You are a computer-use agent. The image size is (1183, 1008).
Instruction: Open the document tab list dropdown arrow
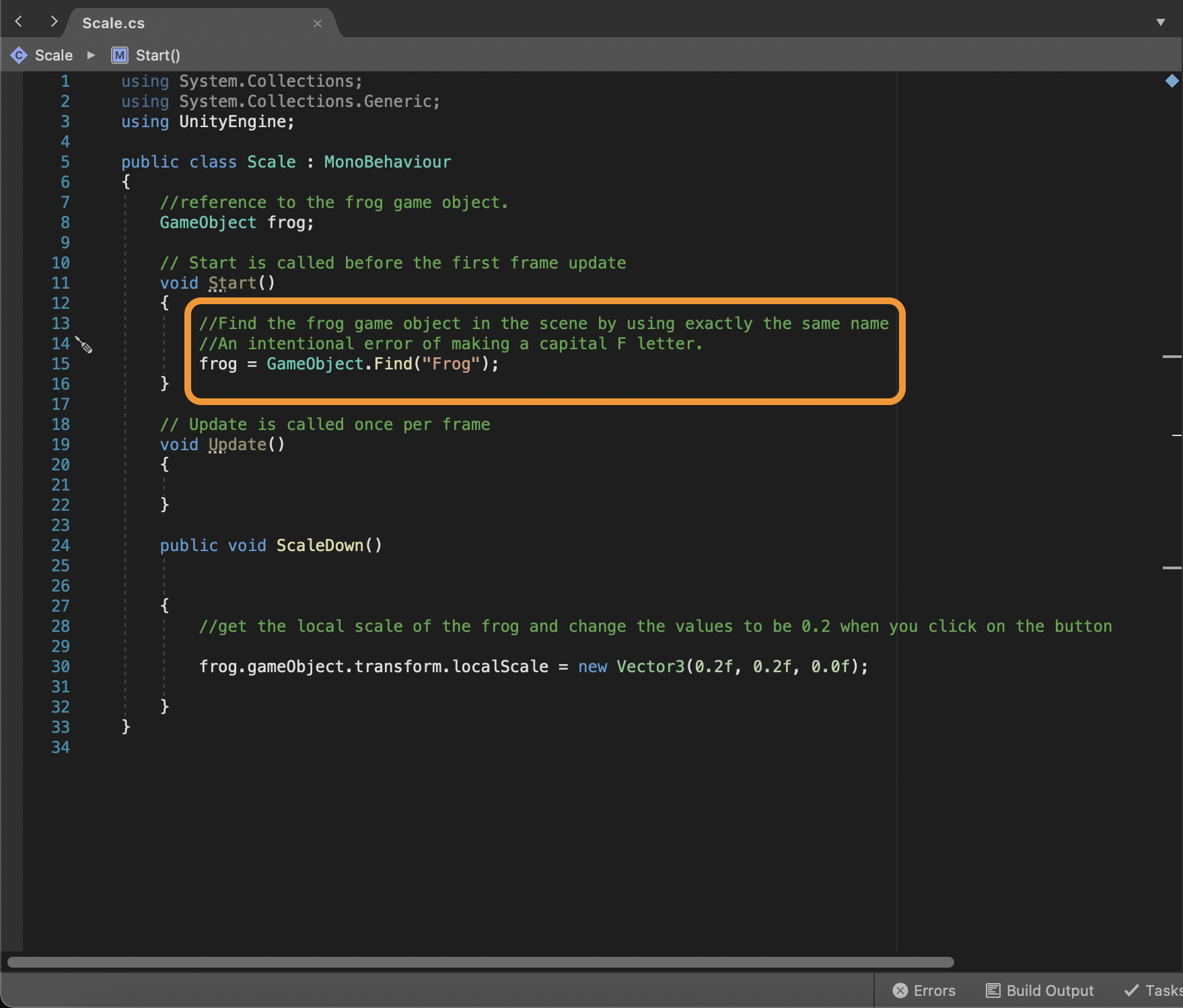[1161, 22]
